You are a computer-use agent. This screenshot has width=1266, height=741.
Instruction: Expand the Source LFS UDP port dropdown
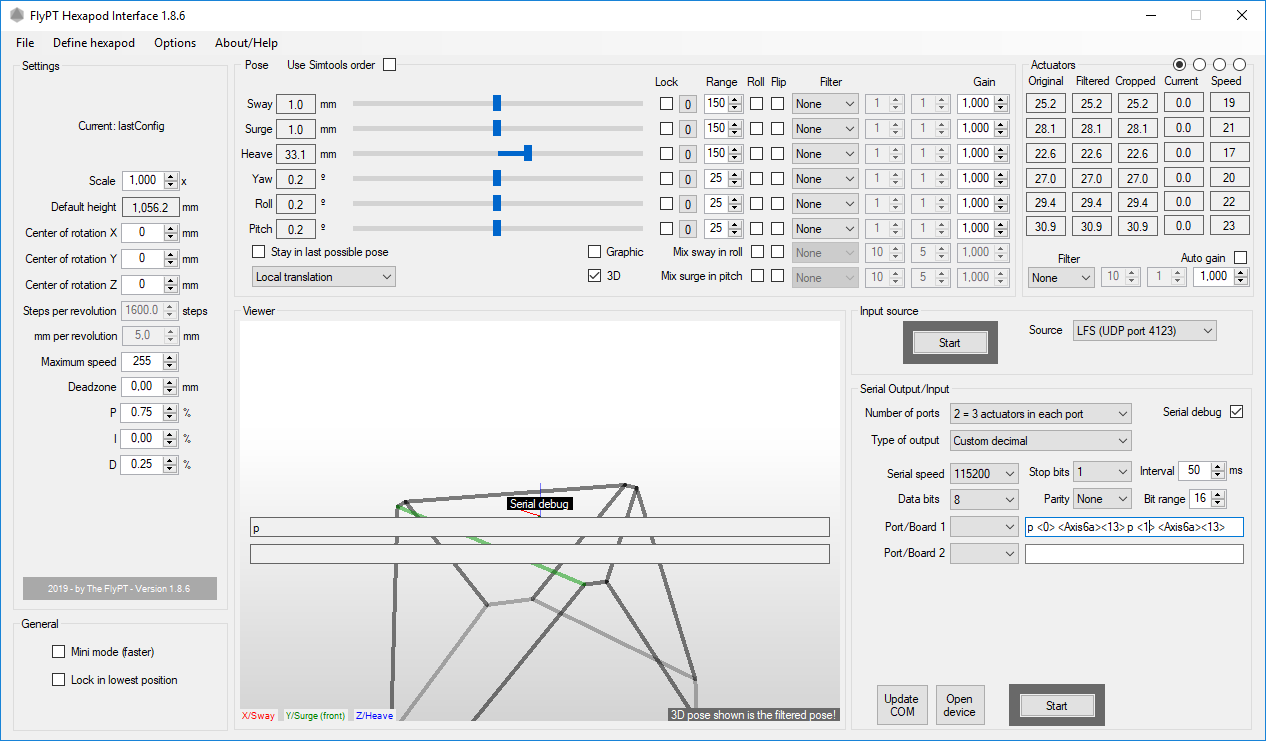coord(1143,331)
